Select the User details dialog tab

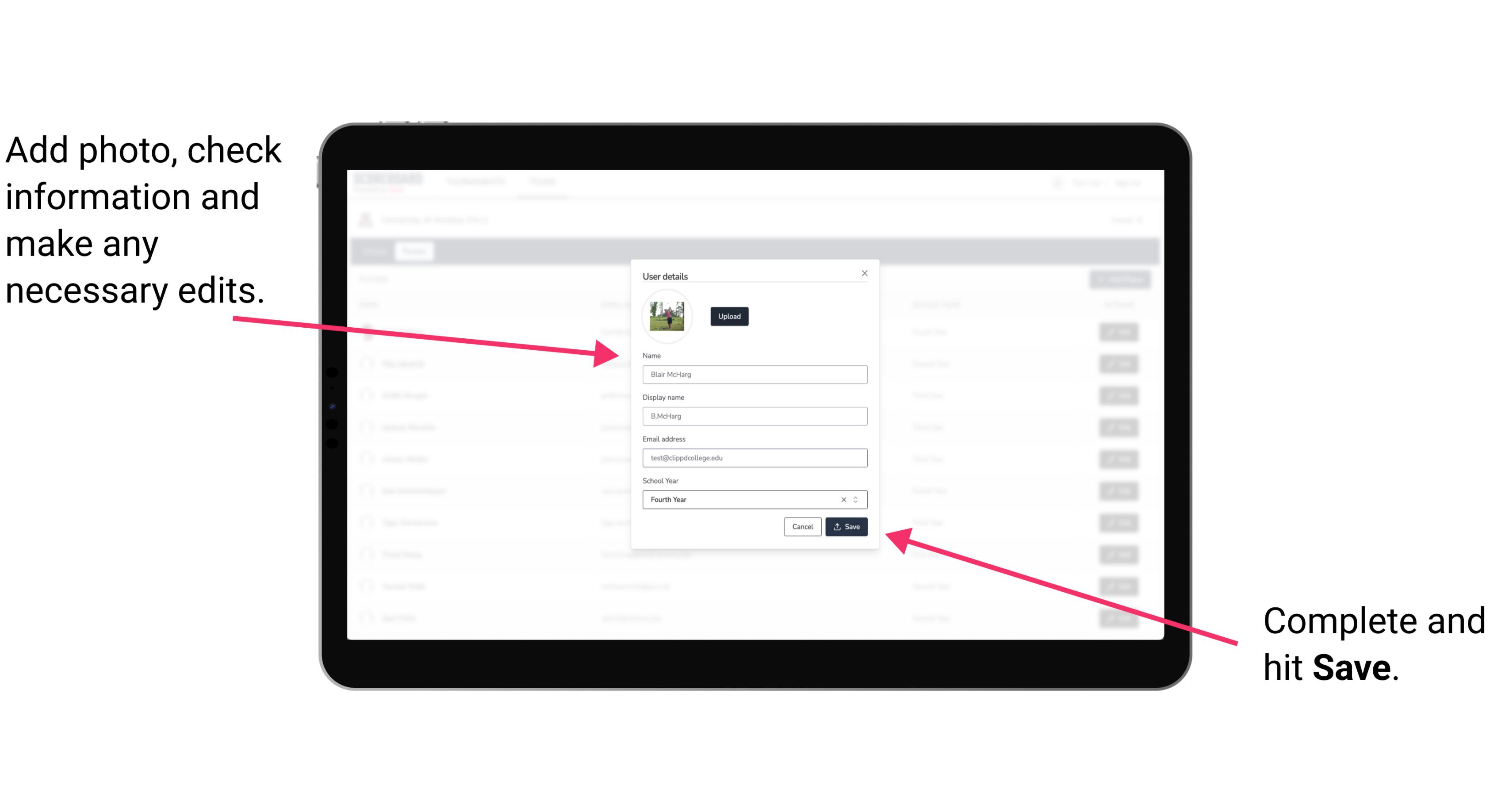[665, 276]
